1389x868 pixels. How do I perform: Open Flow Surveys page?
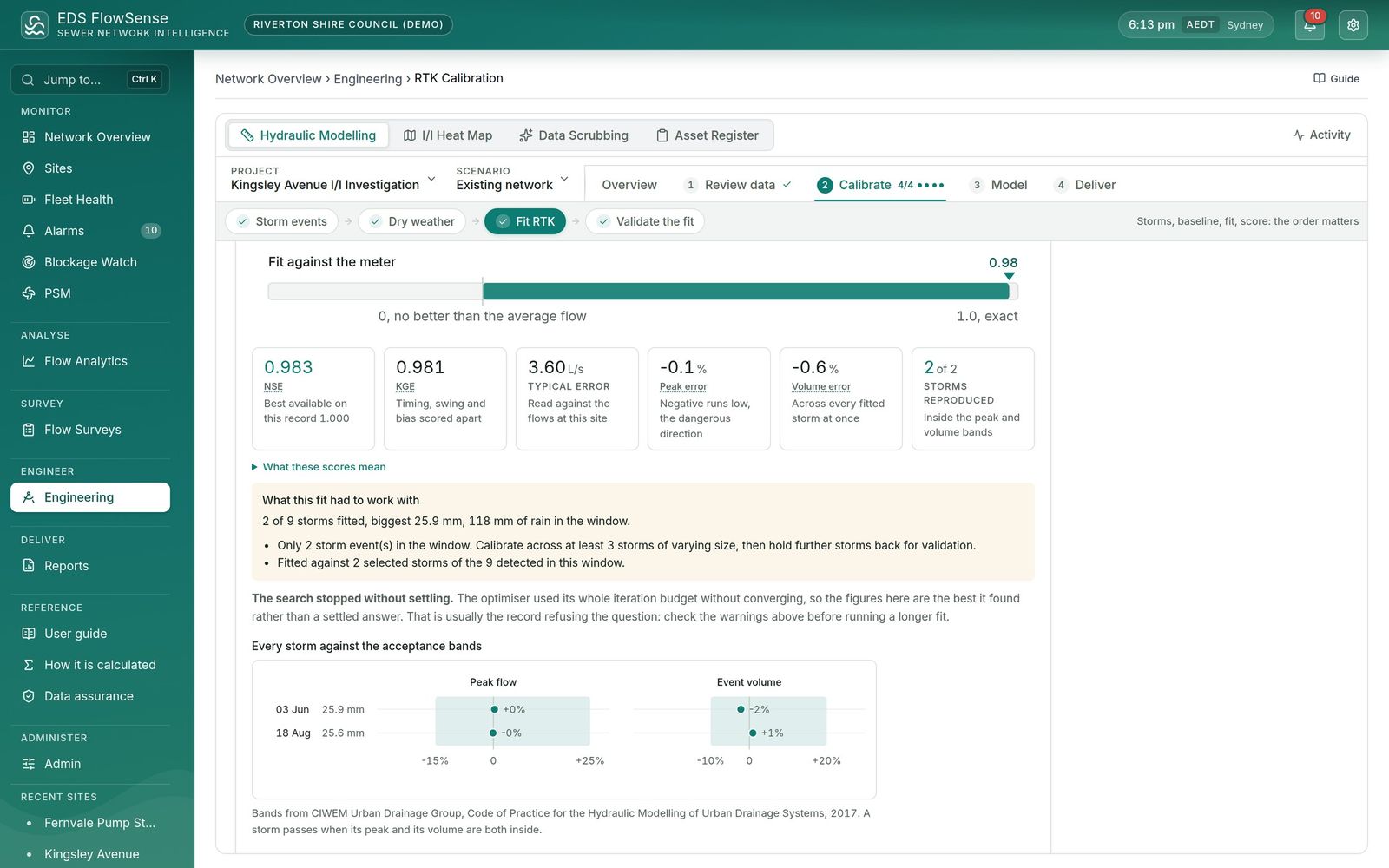point(90,430)
